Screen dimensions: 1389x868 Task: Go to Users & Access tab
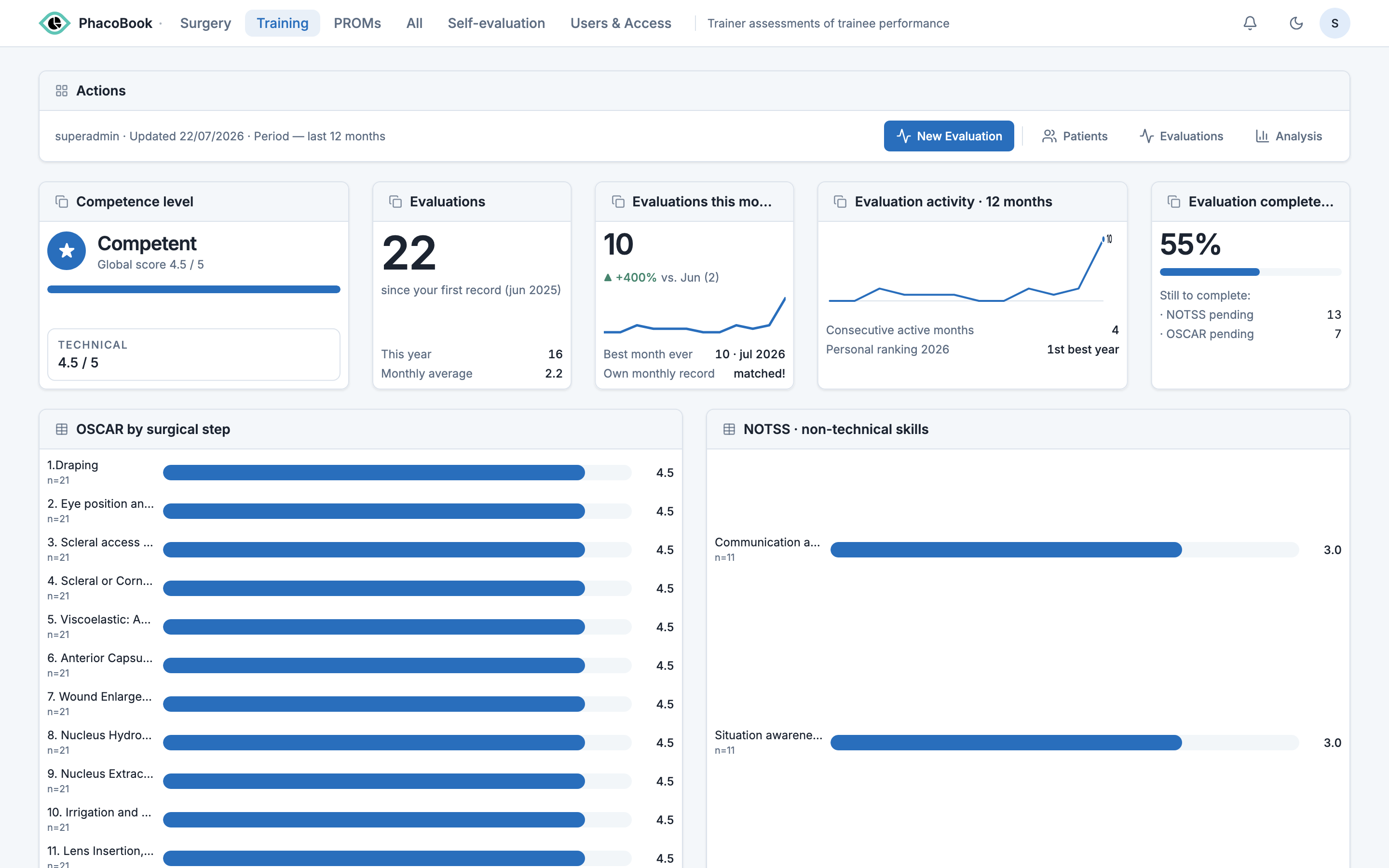pyautogui.click(x=621, y=23)
